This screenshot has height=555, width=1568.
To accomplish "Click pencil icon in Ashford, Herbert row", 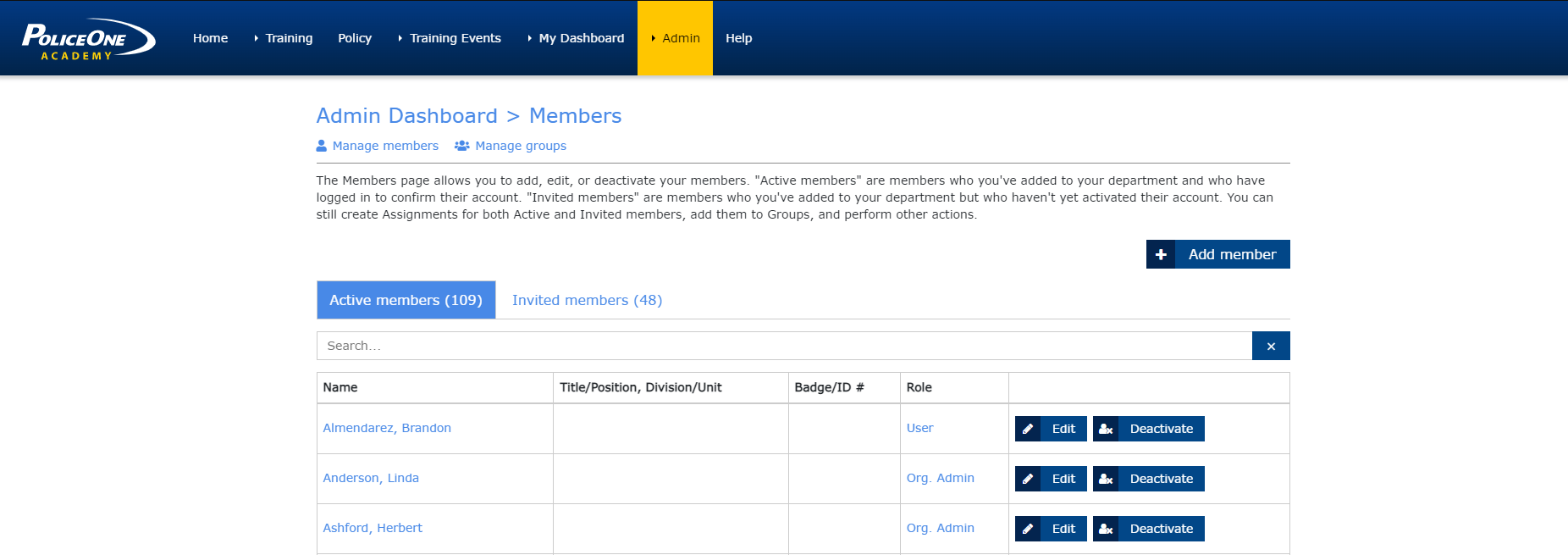I will 1028,529.
